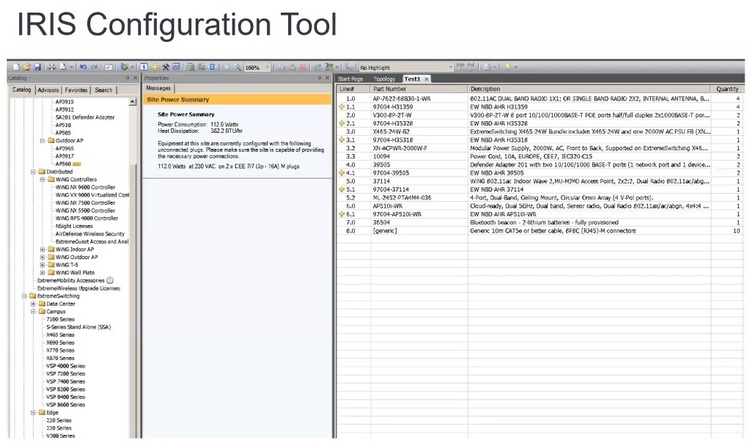This screenshot has height=443, width=750.
Task: Expand the WiNG Wall Plate node
Action: (x=43, y=273)
